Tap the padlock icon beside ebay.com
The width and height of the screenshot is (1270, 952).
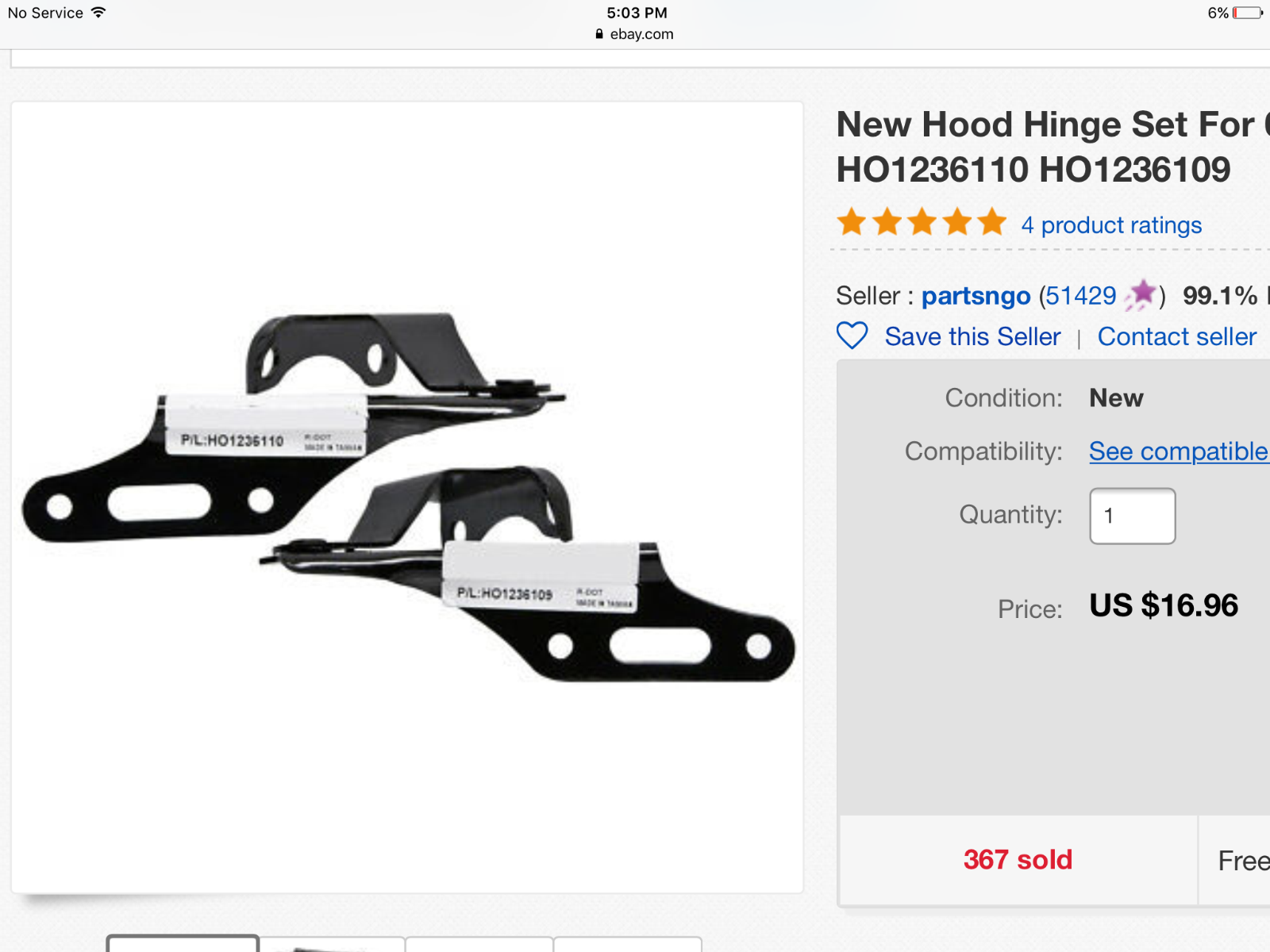[x=599, y=34]
